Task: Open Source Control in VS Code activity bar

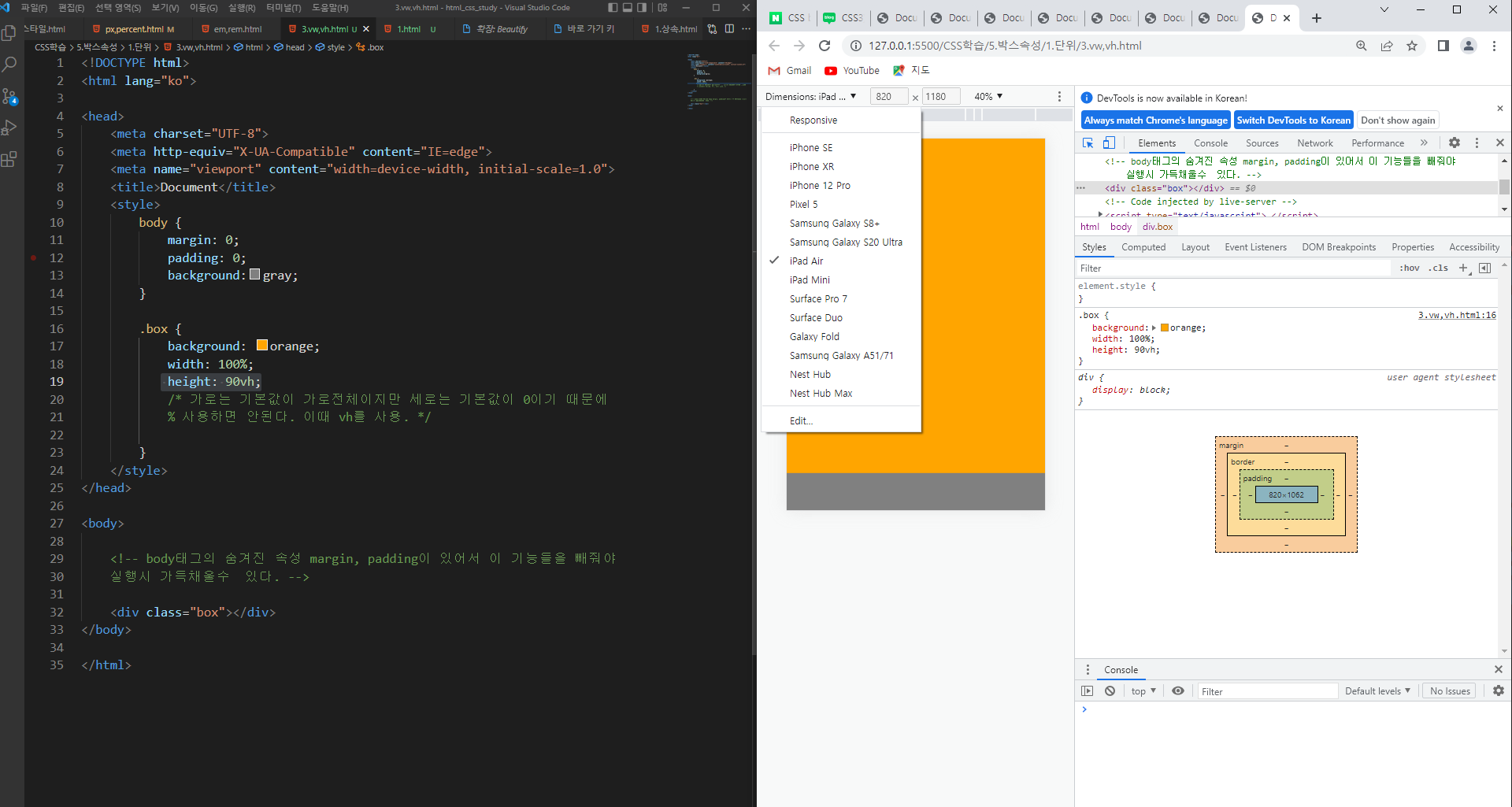Action: [x=9, y=96]
